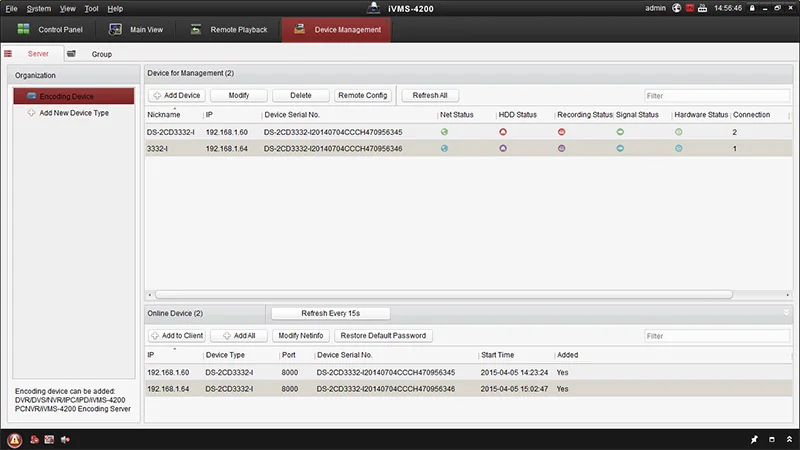
Task: Click the red HDD Status icon for 3332-I
Action: click(x=503, y=148)
